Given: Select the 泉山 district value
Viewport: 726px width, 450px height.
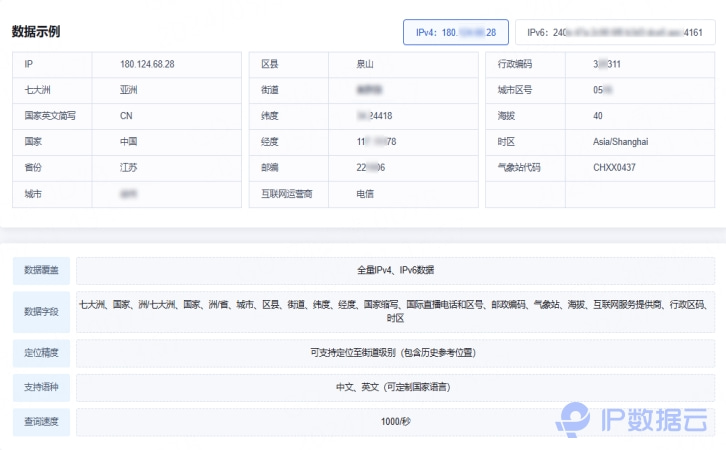Looking at the screenshot, I should [365, 64].
